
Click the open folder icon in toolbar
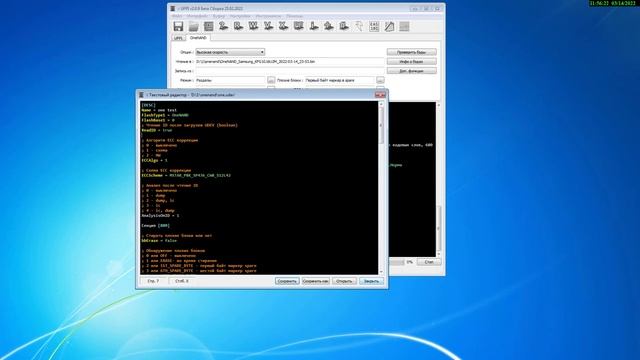pos(193,27)
